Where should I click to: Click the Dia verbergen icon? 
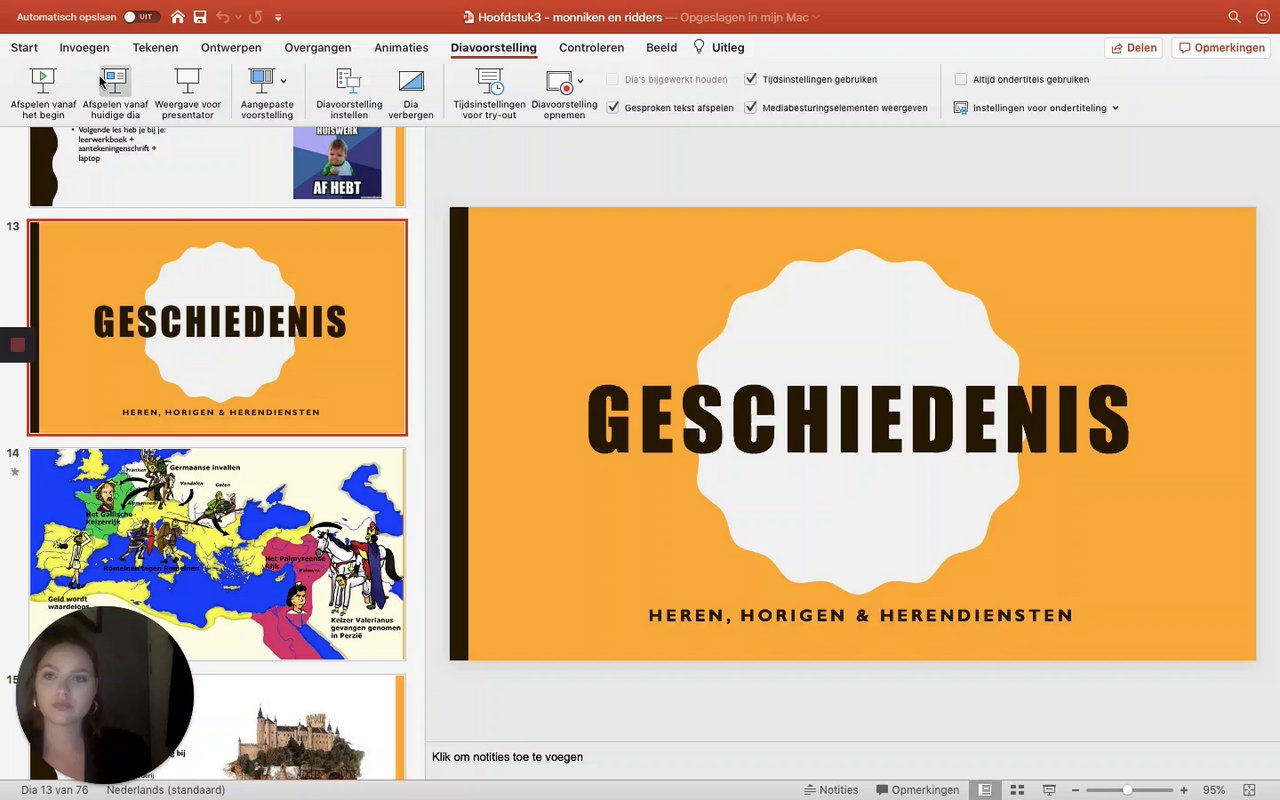click(411, 81)
